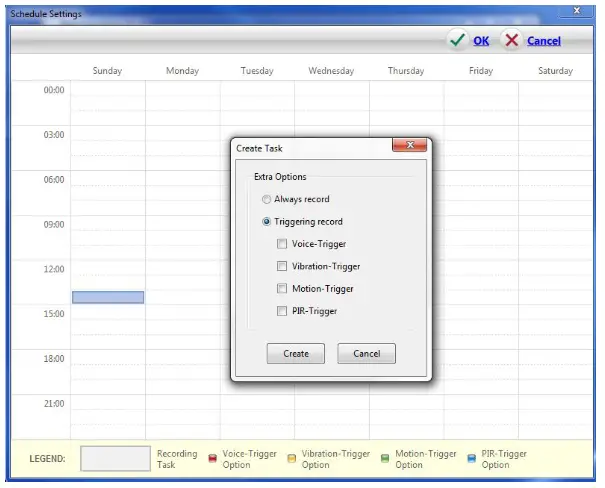Click the Recording Task legend text

click(177, 459)
